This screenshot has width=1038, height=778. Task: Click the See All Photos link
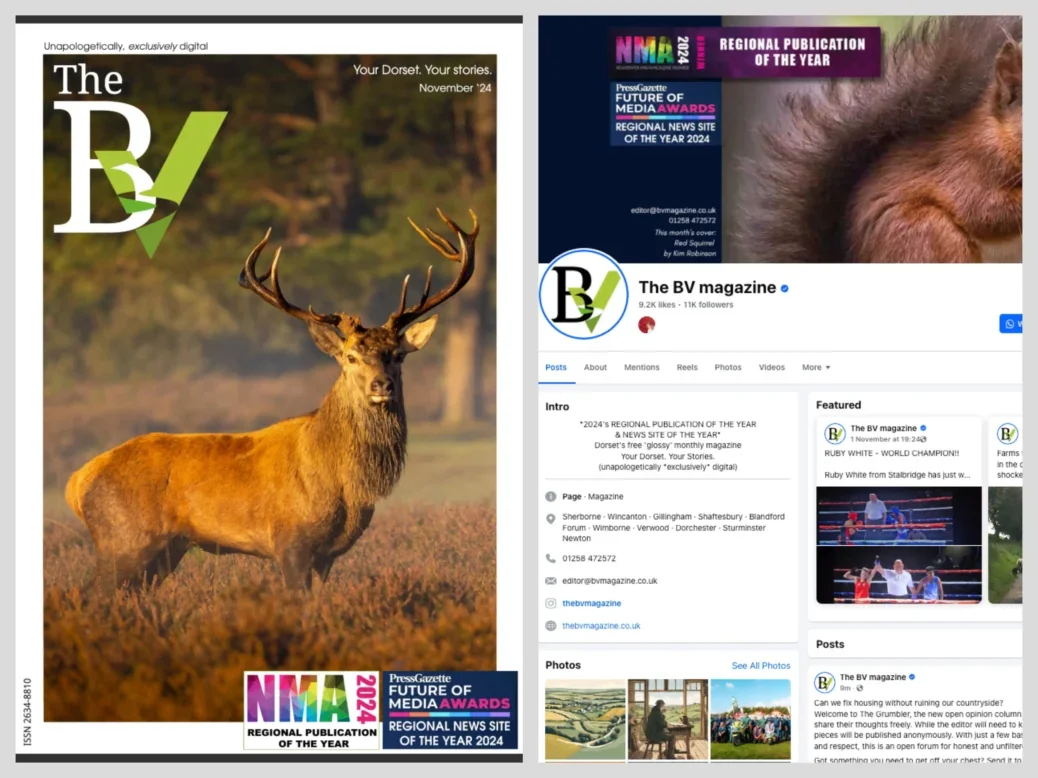click(761, 665)
